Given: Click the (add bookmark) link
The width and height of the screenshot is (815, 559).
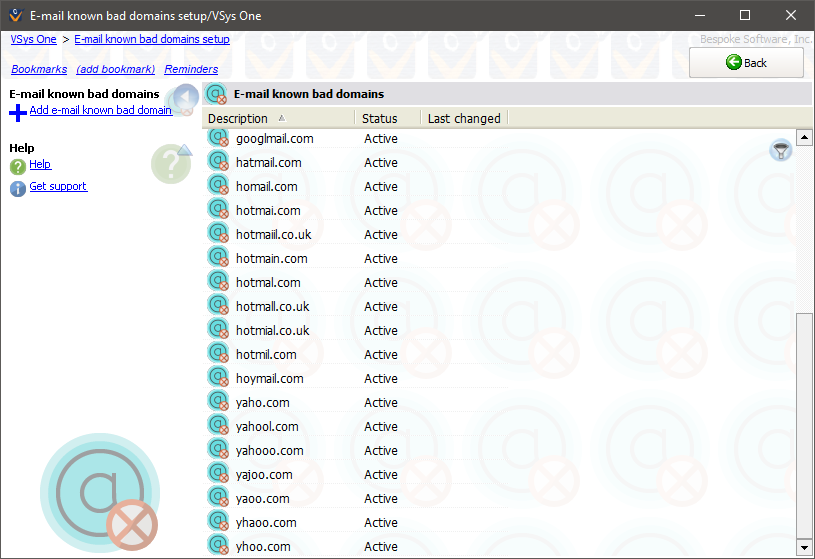Looking at the screenshot, I should click(x=115, y=69).
